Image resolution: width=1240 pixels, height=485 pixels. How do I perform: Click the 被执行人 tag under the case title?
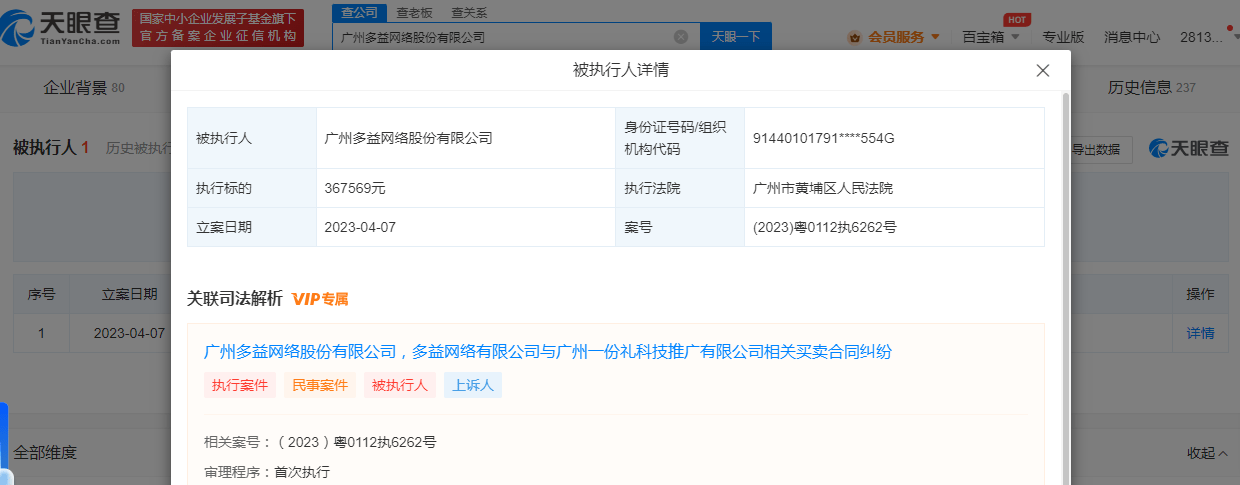point(399,385)
